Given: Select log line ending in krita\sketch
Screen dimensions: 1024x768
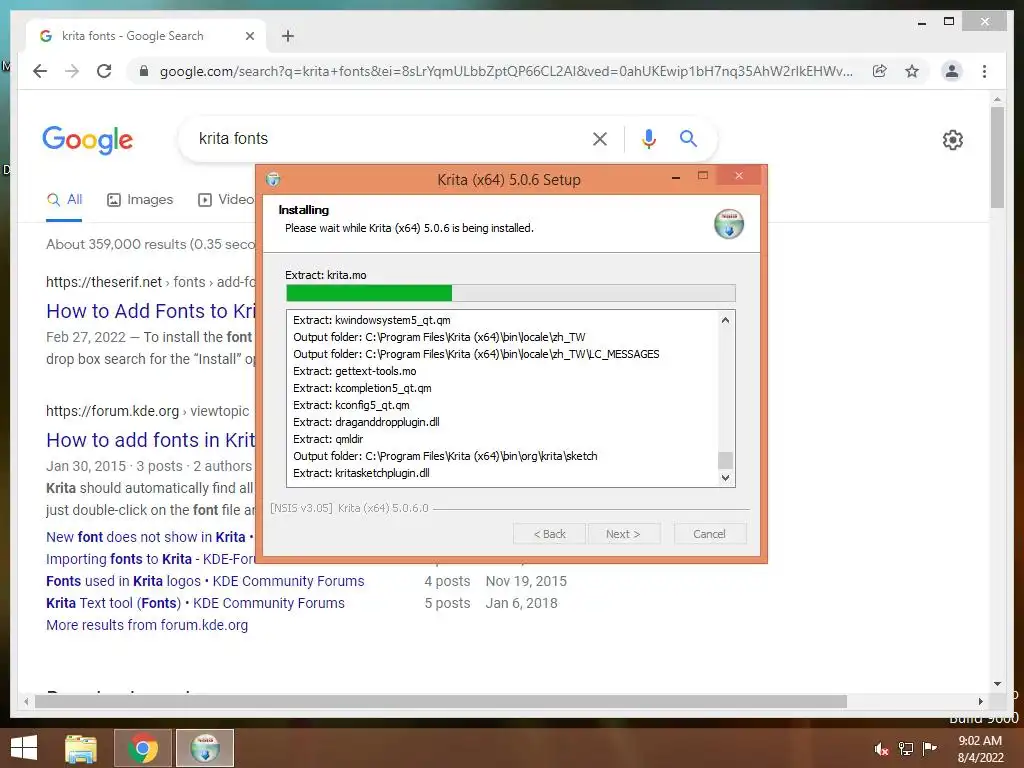Looking at the screenshot, I should pyautogui.click(x=445, y=456).
